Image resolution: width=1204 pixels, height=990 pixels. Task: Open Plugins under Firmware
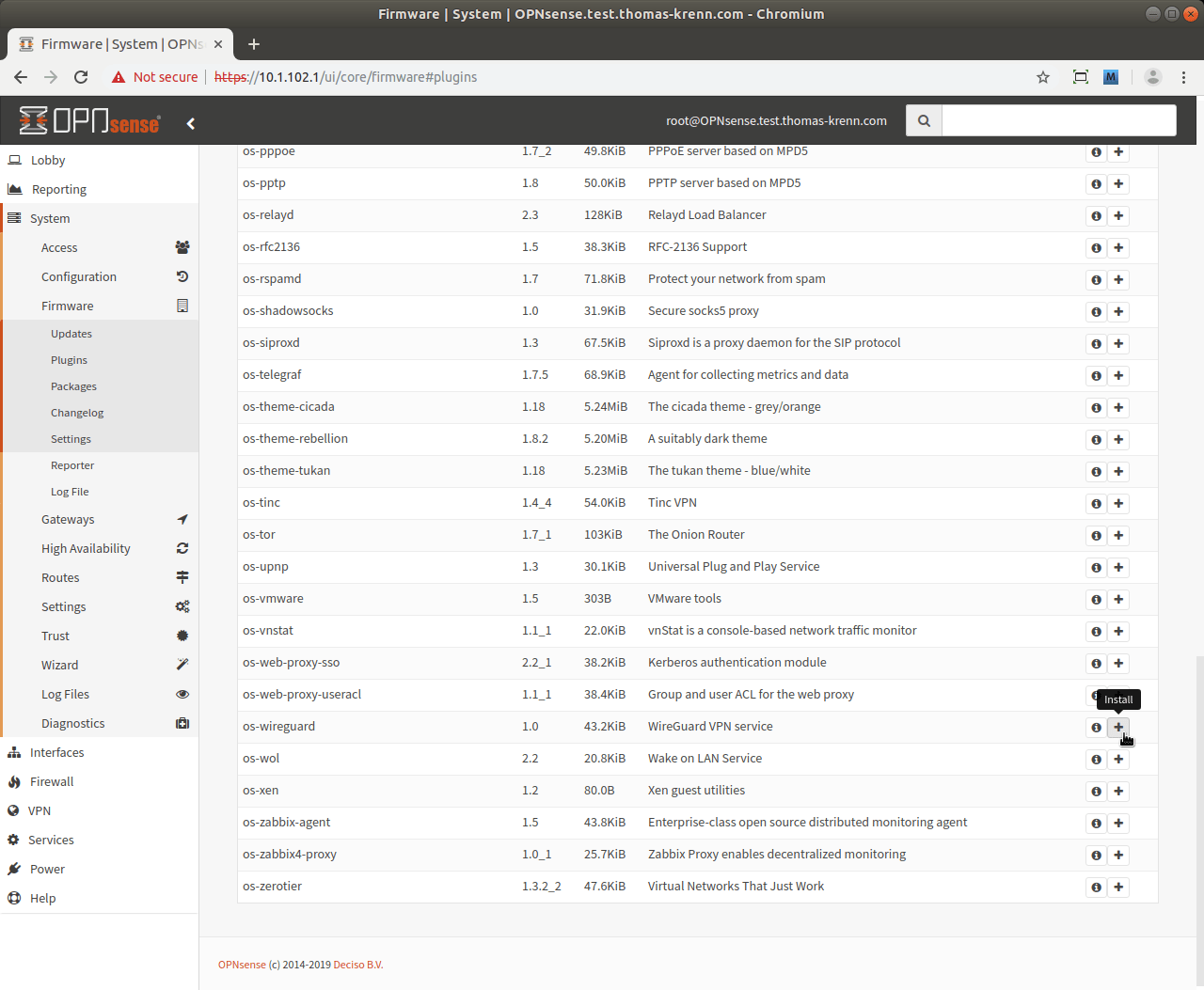coord(69,360)
